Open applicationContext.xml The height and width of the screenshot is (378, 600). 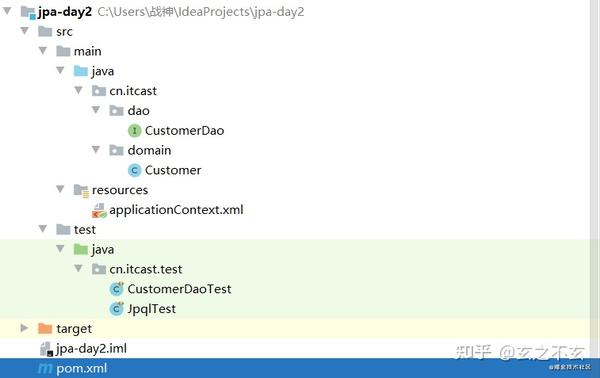[x=176, y=210]
